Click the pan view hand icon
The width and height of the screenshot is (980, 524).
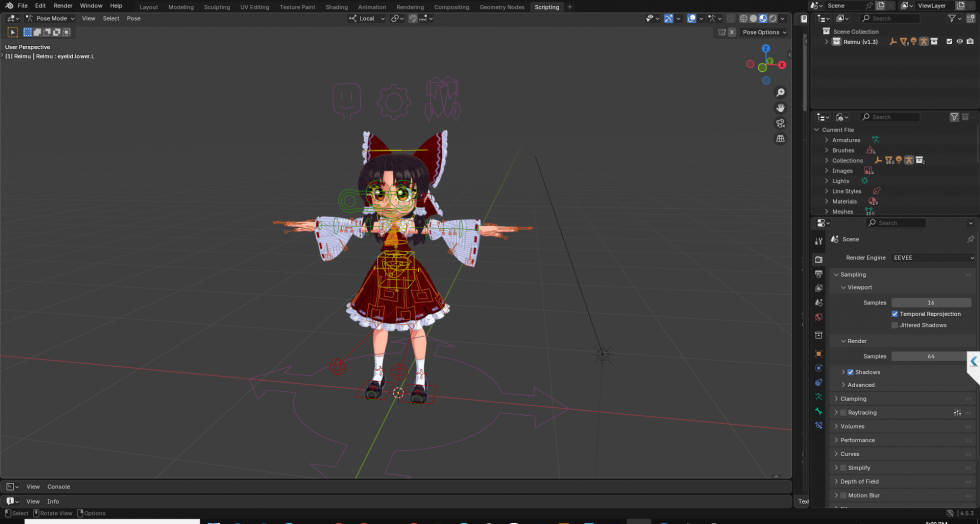tap(780, 107)
